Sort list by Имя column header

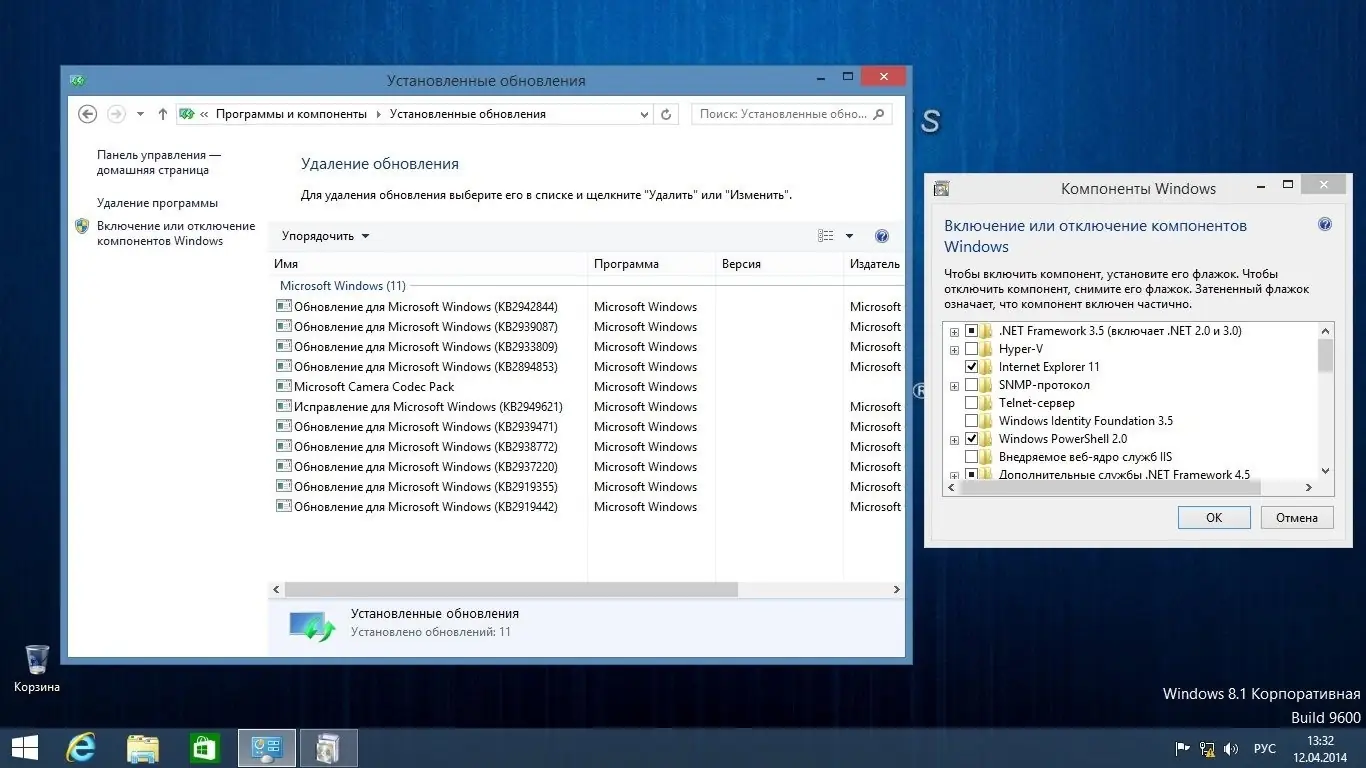tap(428, 264)
